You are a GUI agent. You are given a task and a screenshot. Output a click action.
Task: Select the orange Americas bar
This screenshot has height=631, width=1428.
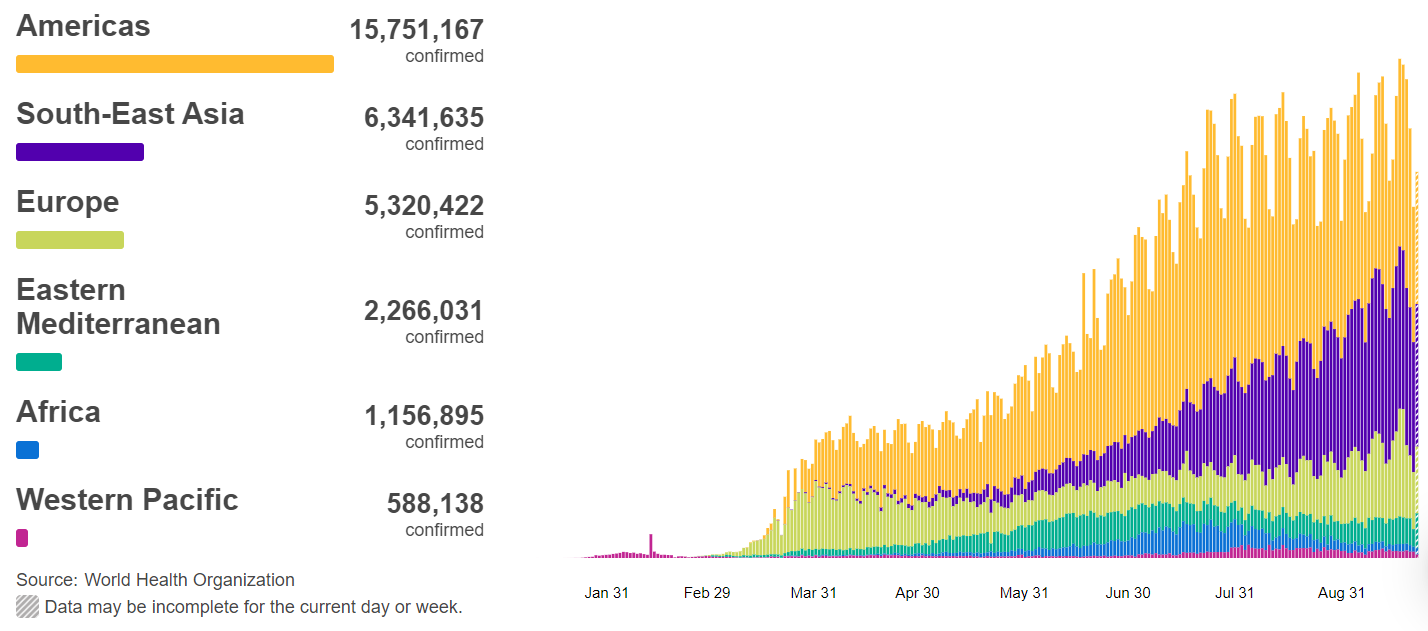pos(174,64)
